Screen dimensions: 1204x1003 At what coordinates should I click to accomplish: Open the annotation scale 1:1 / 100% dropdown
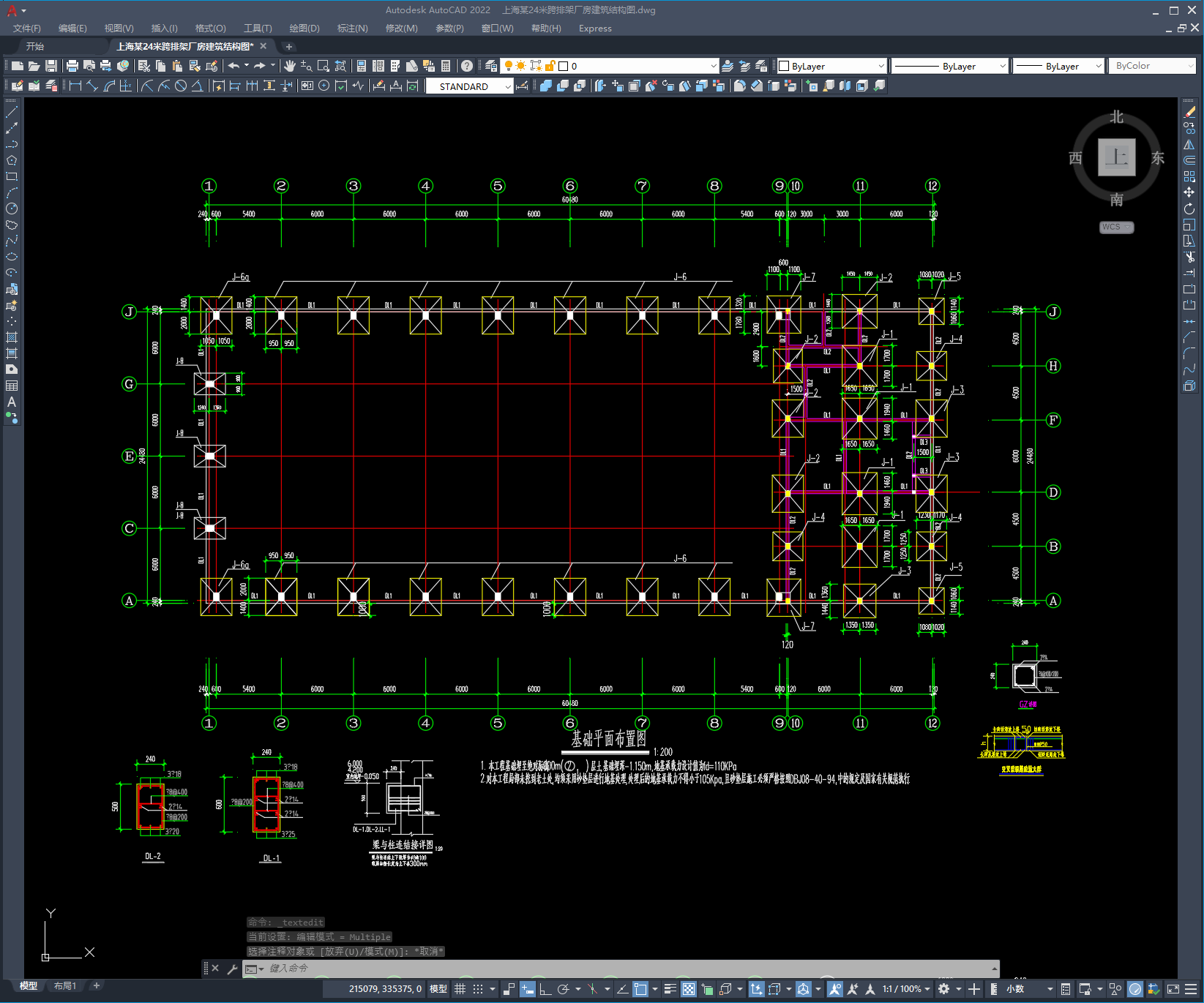pos(906,989)
